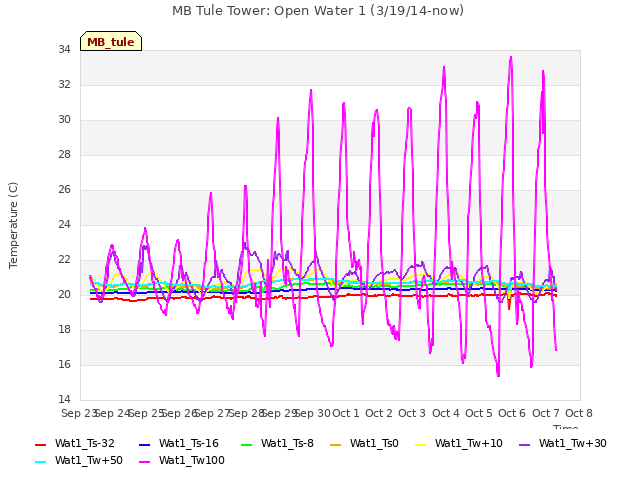Viewport: 640px width, 480px height.
Task: Select Wat1_Ts-32 legend label
Action: pyautogui.click(x=85, y=443)
